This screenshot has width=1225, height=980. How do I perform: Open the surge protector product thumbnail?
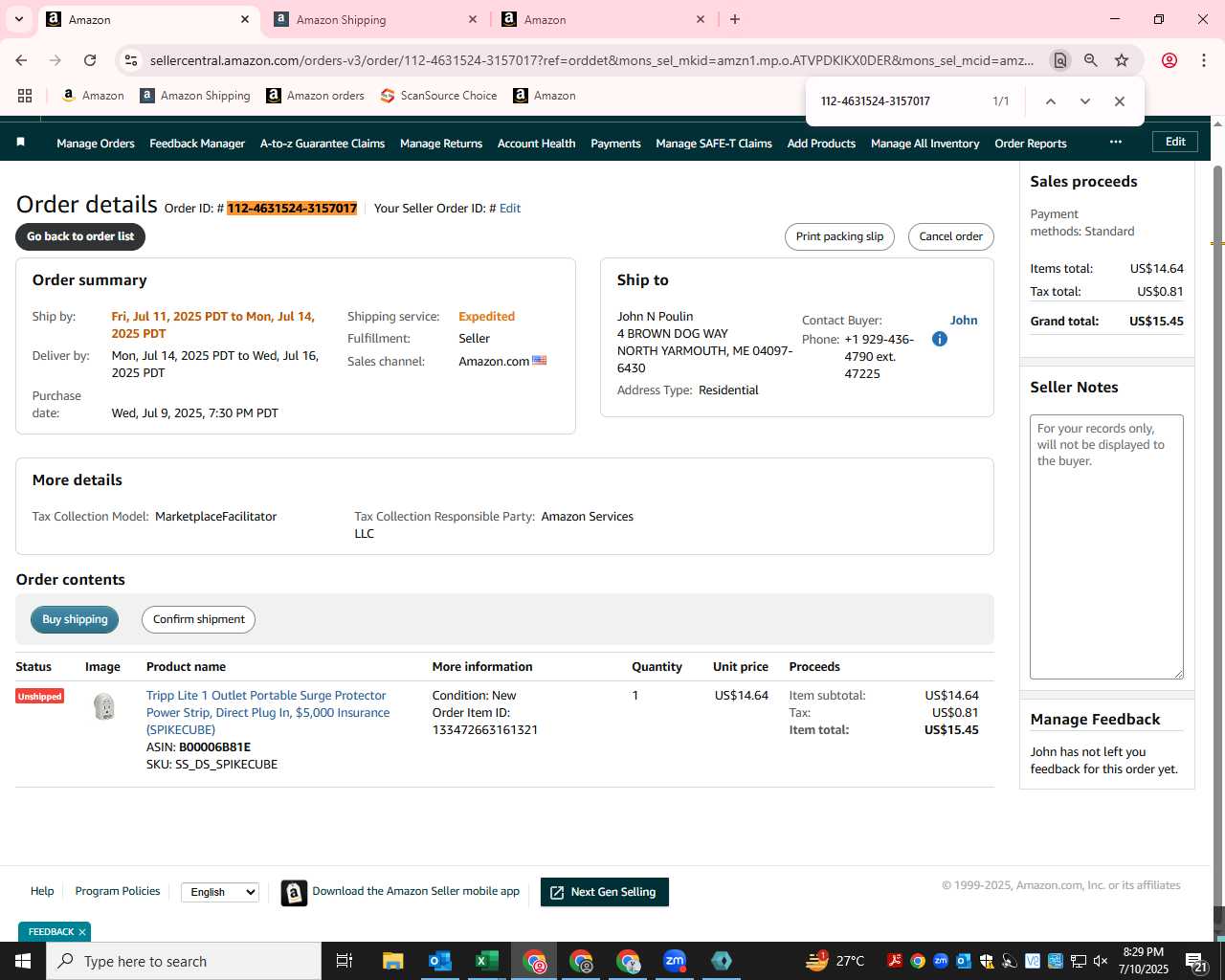pyautogui.click(x=104, y=706)
